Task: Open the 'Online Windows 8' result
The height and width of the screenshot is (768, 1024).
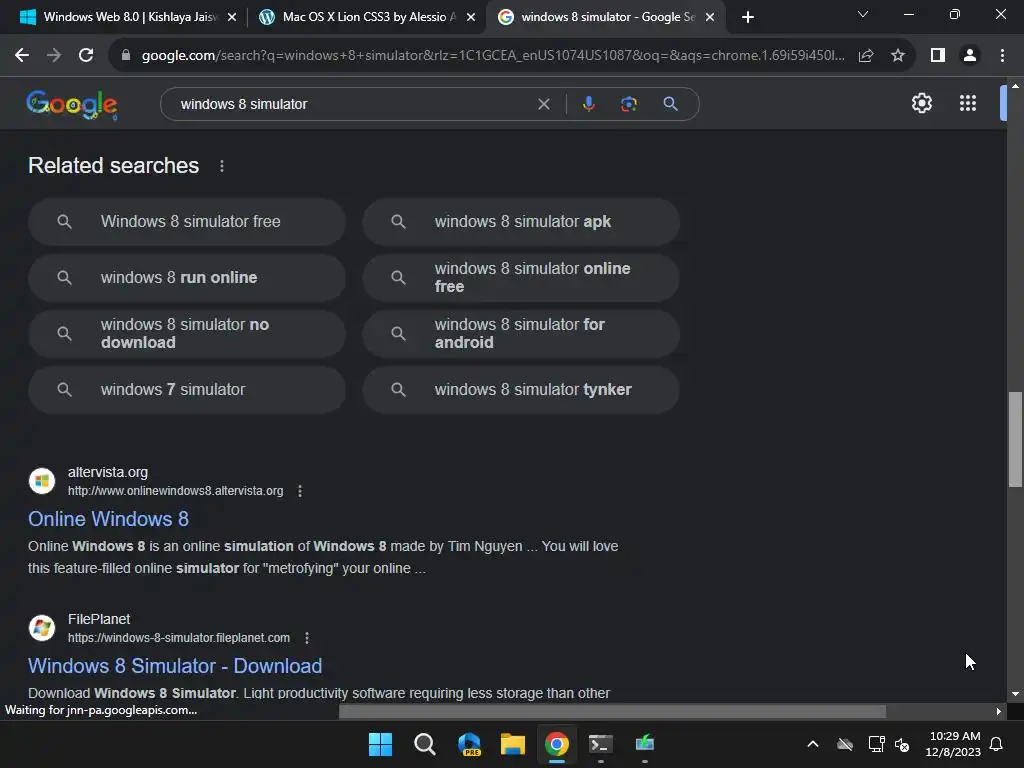Action: pos(108,519)
